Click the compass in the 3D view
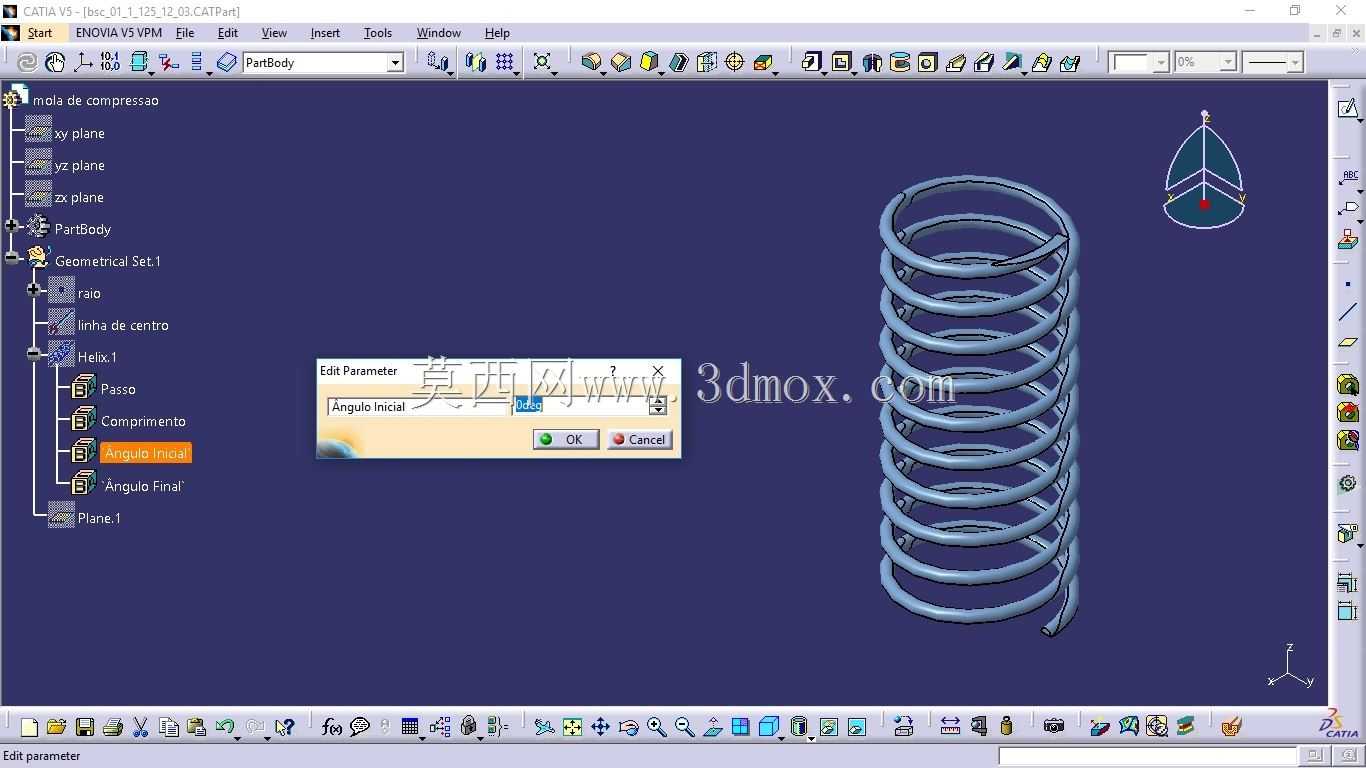Viewport: 1366px width, 768px height. [x=1204, y=172]
